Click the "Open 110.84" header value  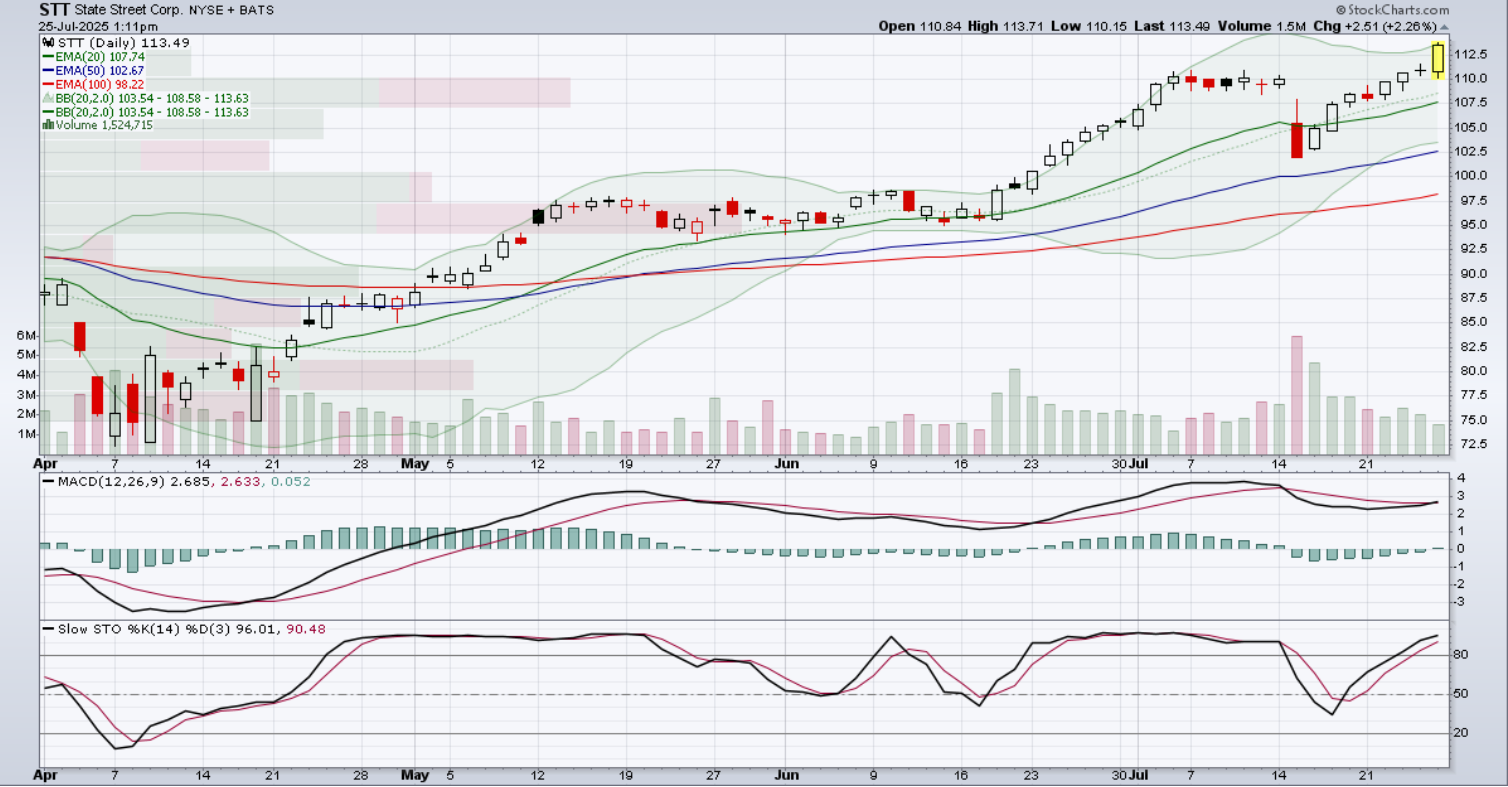tap(920, 26)
